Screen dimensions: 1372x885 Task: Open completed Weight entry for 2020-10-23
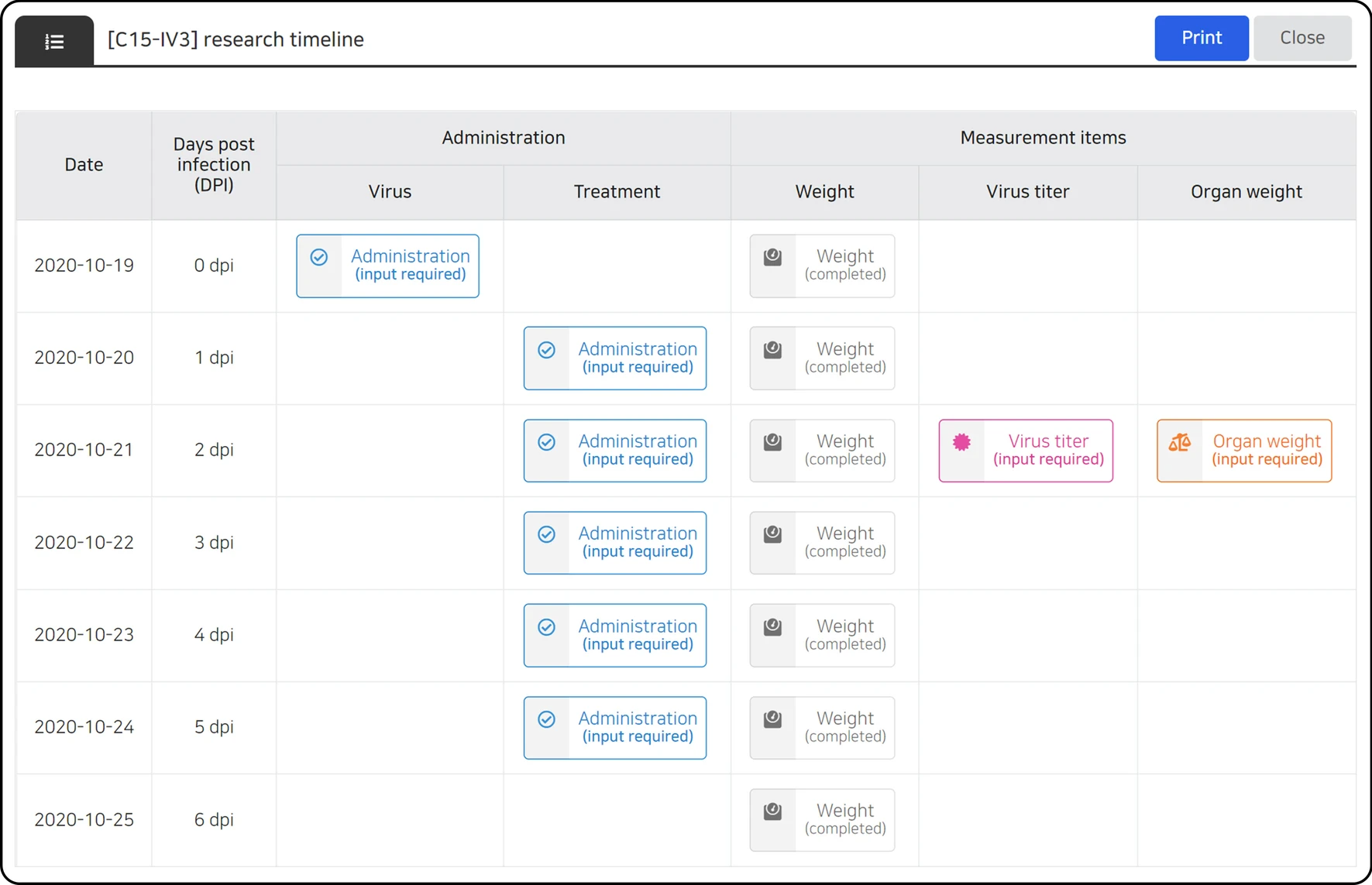[x=822, y=635]
